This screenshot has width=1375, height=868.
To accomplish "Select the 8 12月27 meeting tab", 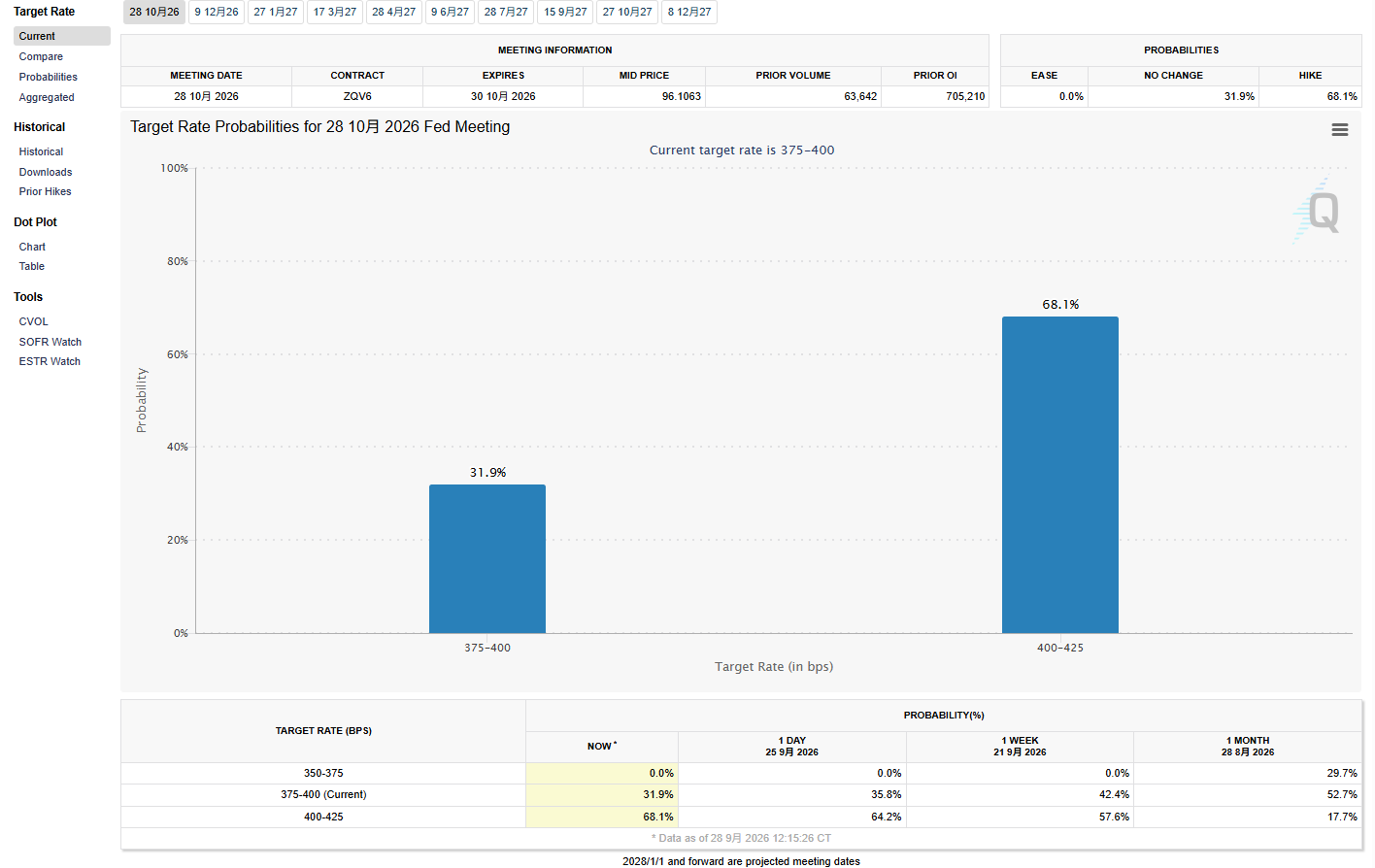I will click(689, 12).
